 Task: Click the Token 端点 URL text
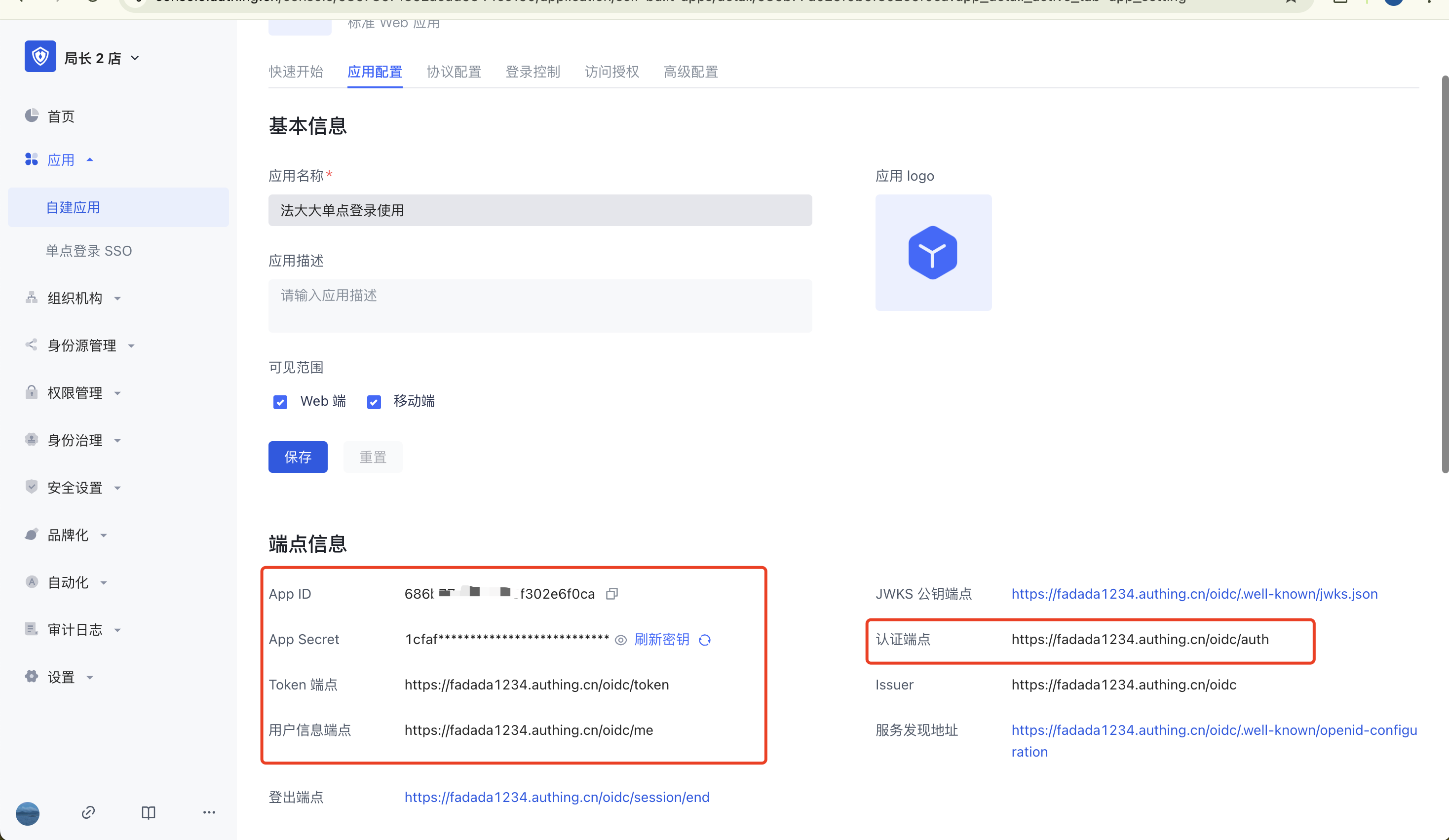[x=536, y=684]
